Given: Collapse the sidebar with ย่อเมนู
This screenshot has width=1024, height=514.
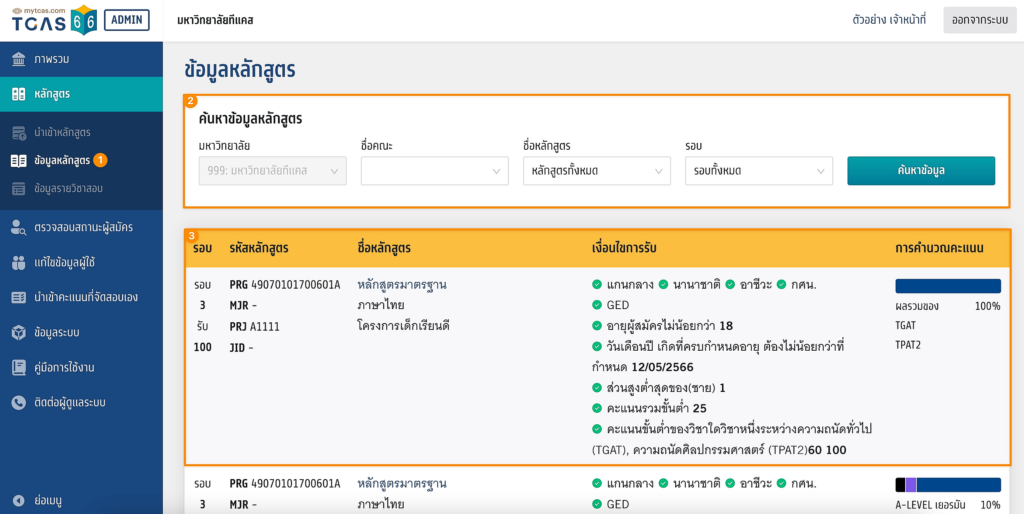Looking at the screenshot, I should click(x=50, y=500).
